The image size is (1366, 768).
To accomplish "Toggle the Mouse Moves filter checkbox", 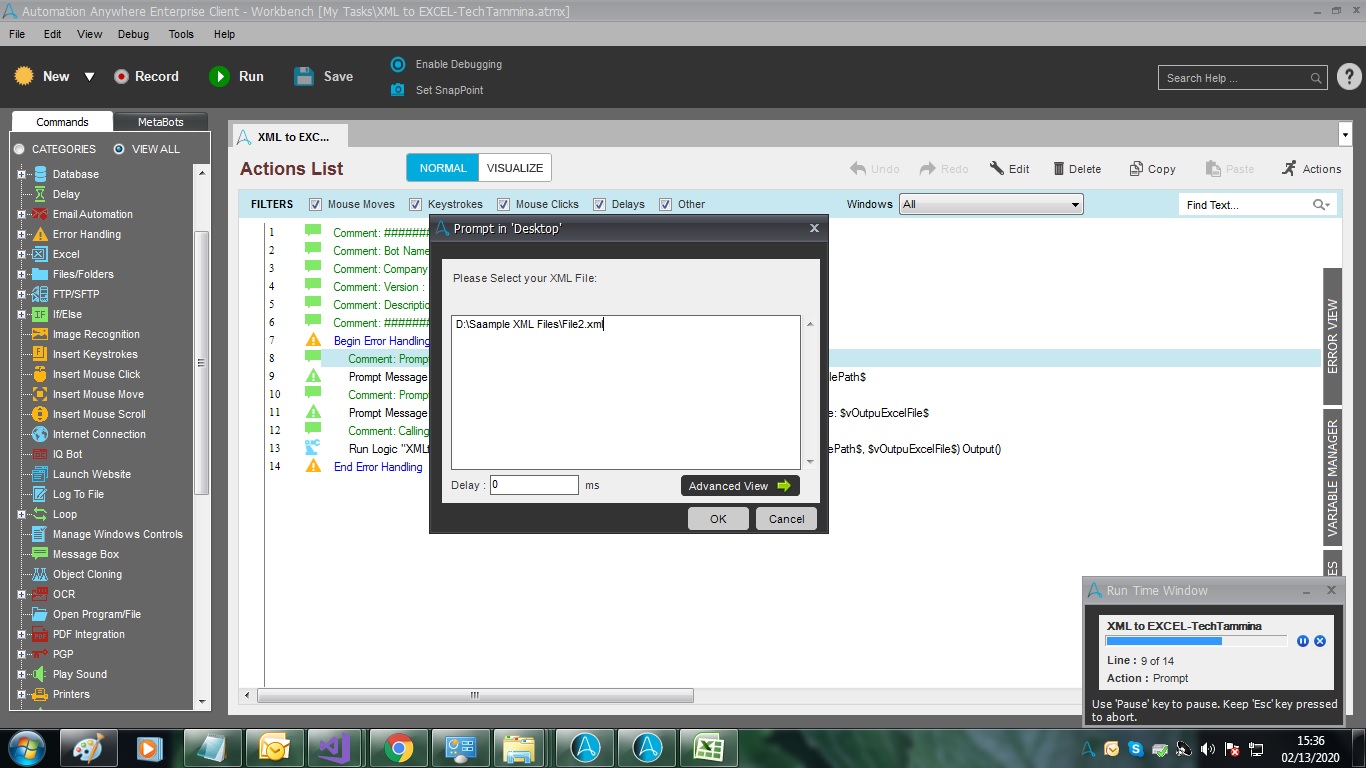I will click(x=316, y=204).
